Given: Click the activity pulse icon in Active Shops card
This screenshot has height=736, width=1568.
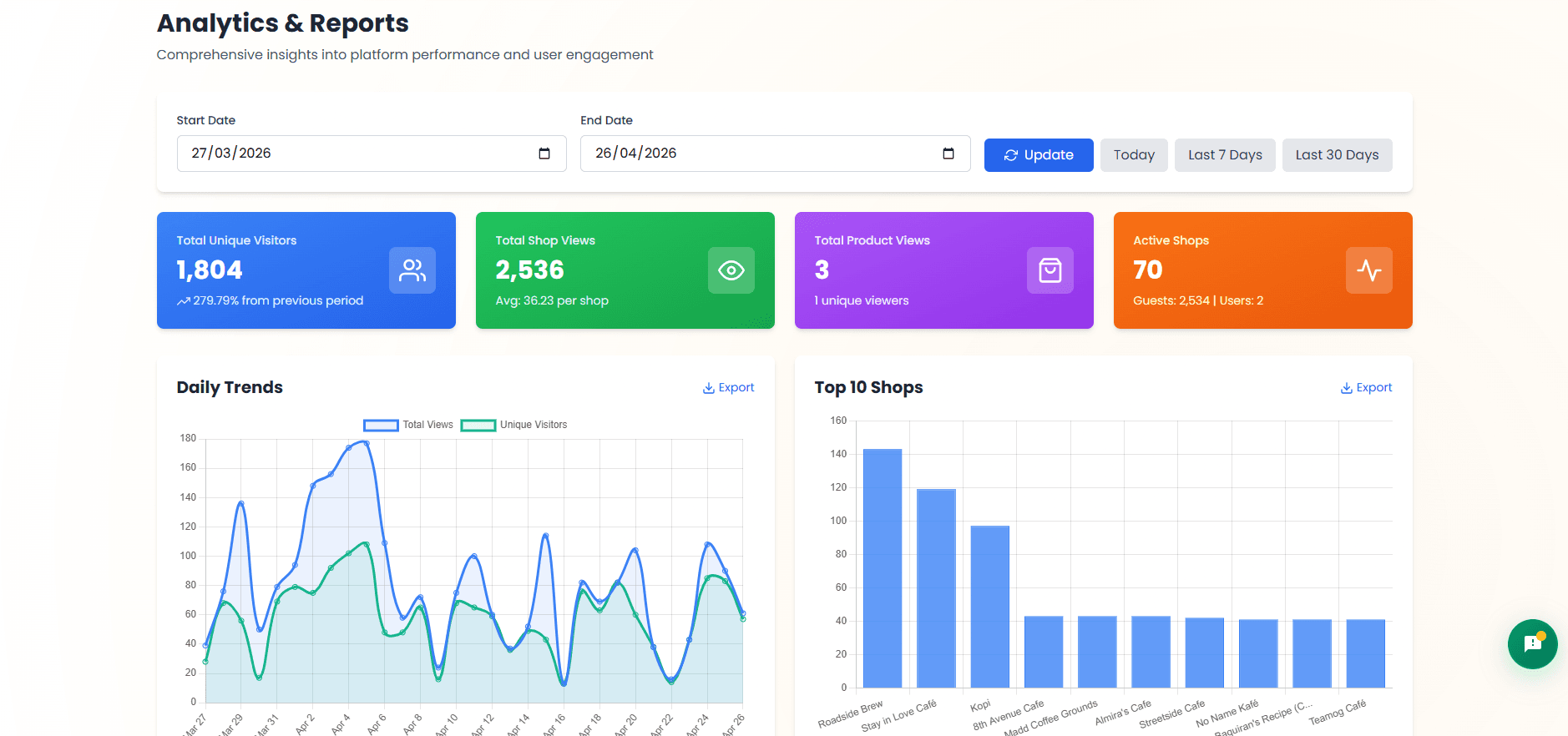Looking at the screenshot, I should 1369,270.
